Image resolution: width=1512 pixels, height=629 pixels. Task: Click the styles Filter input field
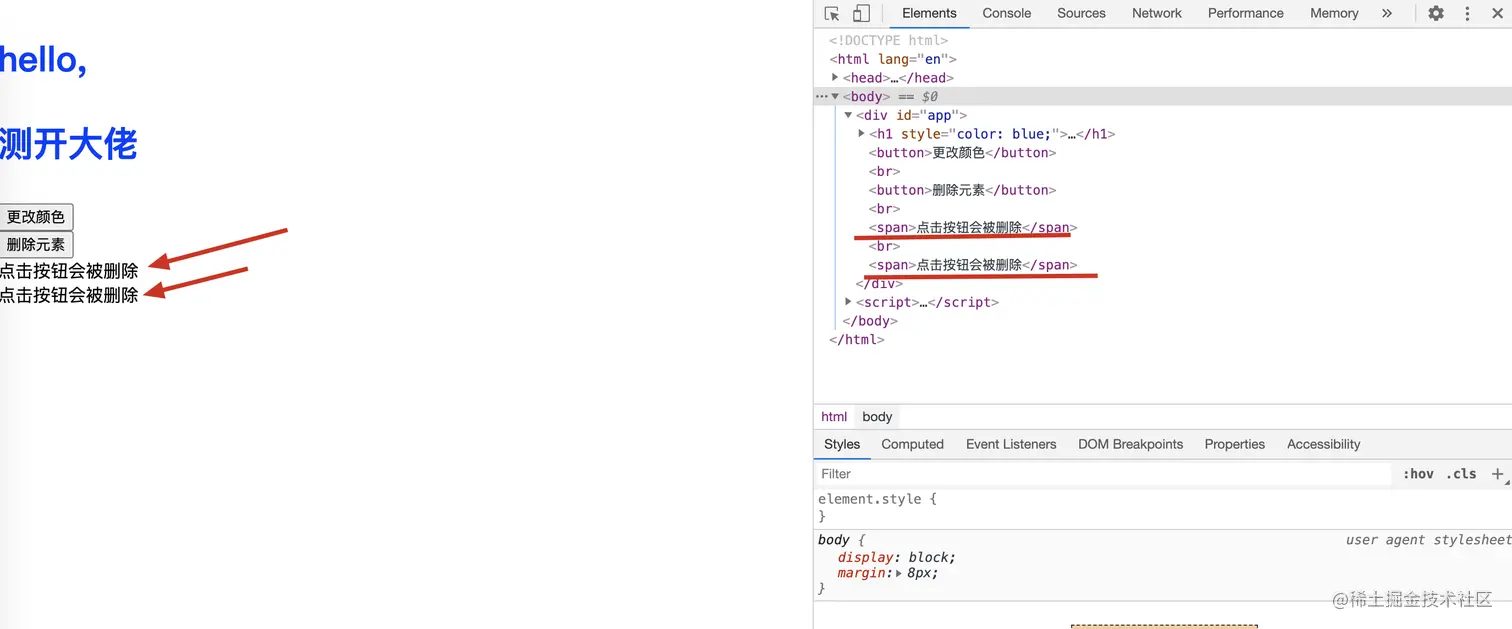pyautogui.click(x=1103, y=474)
